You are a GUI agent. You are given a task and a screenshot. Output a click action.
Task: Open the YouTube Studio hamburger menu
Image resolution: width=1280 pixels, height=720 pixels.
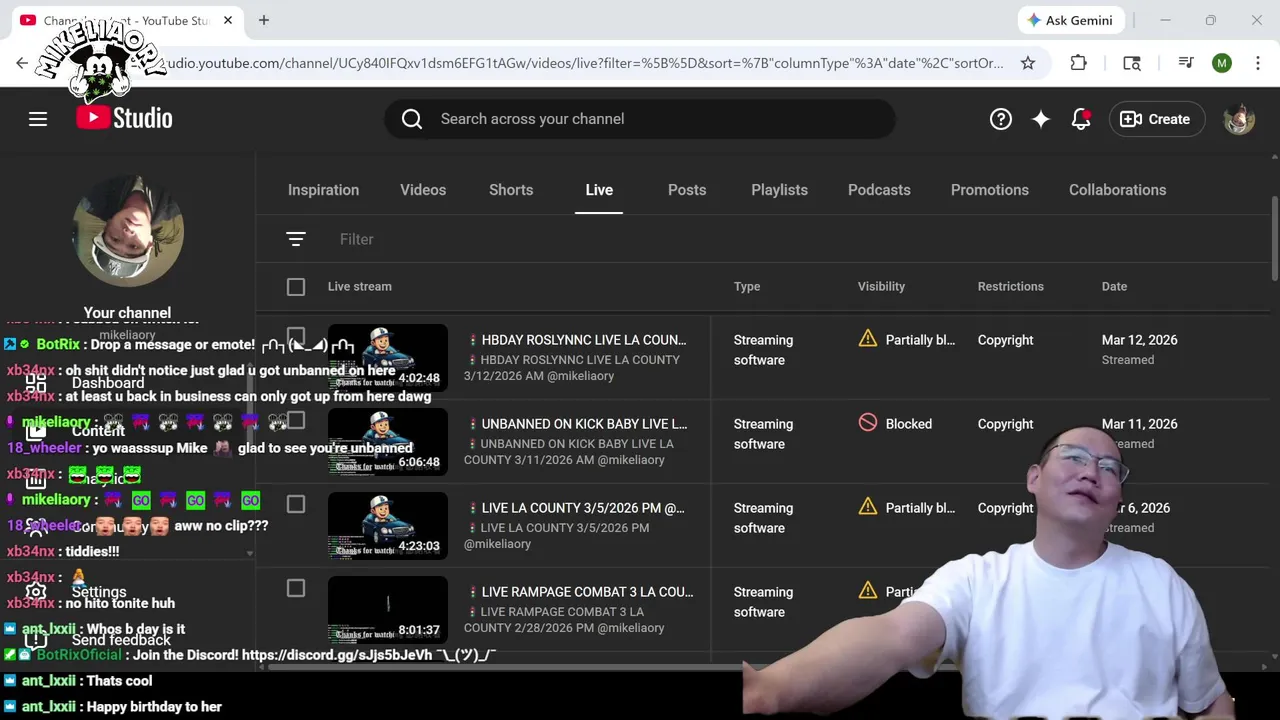click(38, 119)
